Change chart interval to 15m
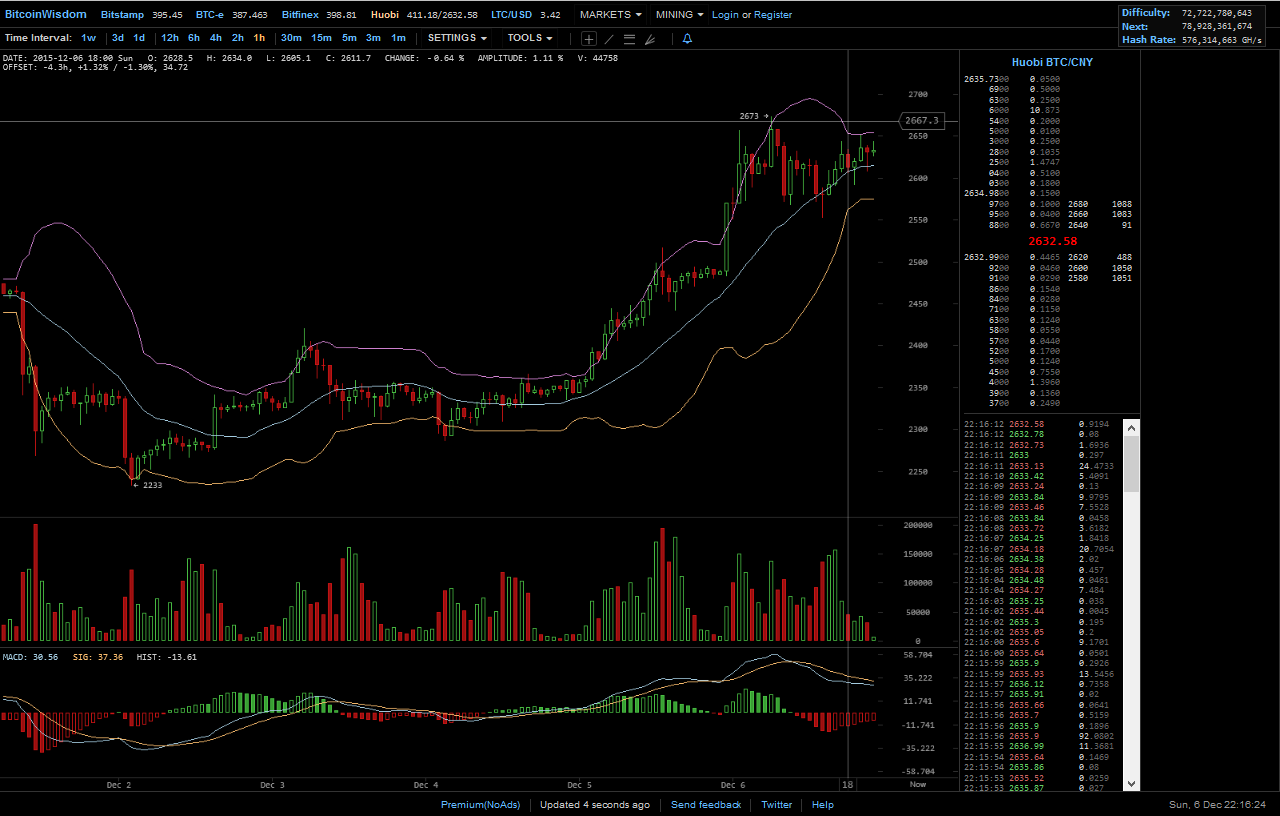 pos(321,38)
